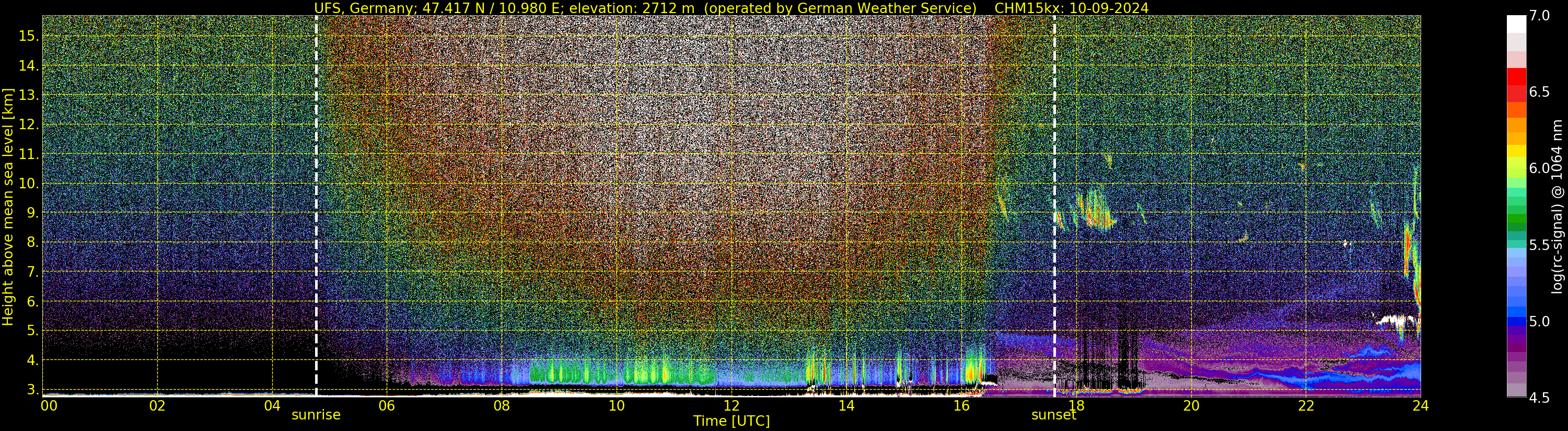
Task: Click the "5.0" value on the colorbar scale
Action: (1539, 321)
